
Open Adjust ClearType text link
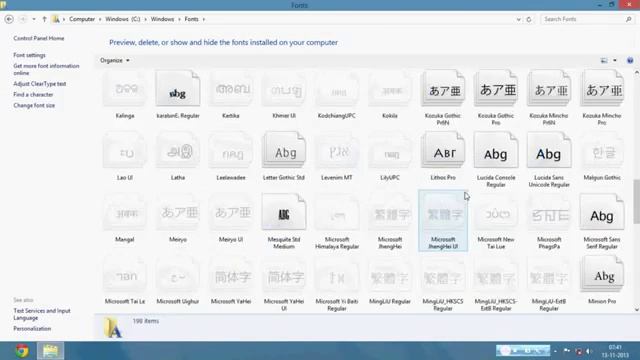coord(40,84)
